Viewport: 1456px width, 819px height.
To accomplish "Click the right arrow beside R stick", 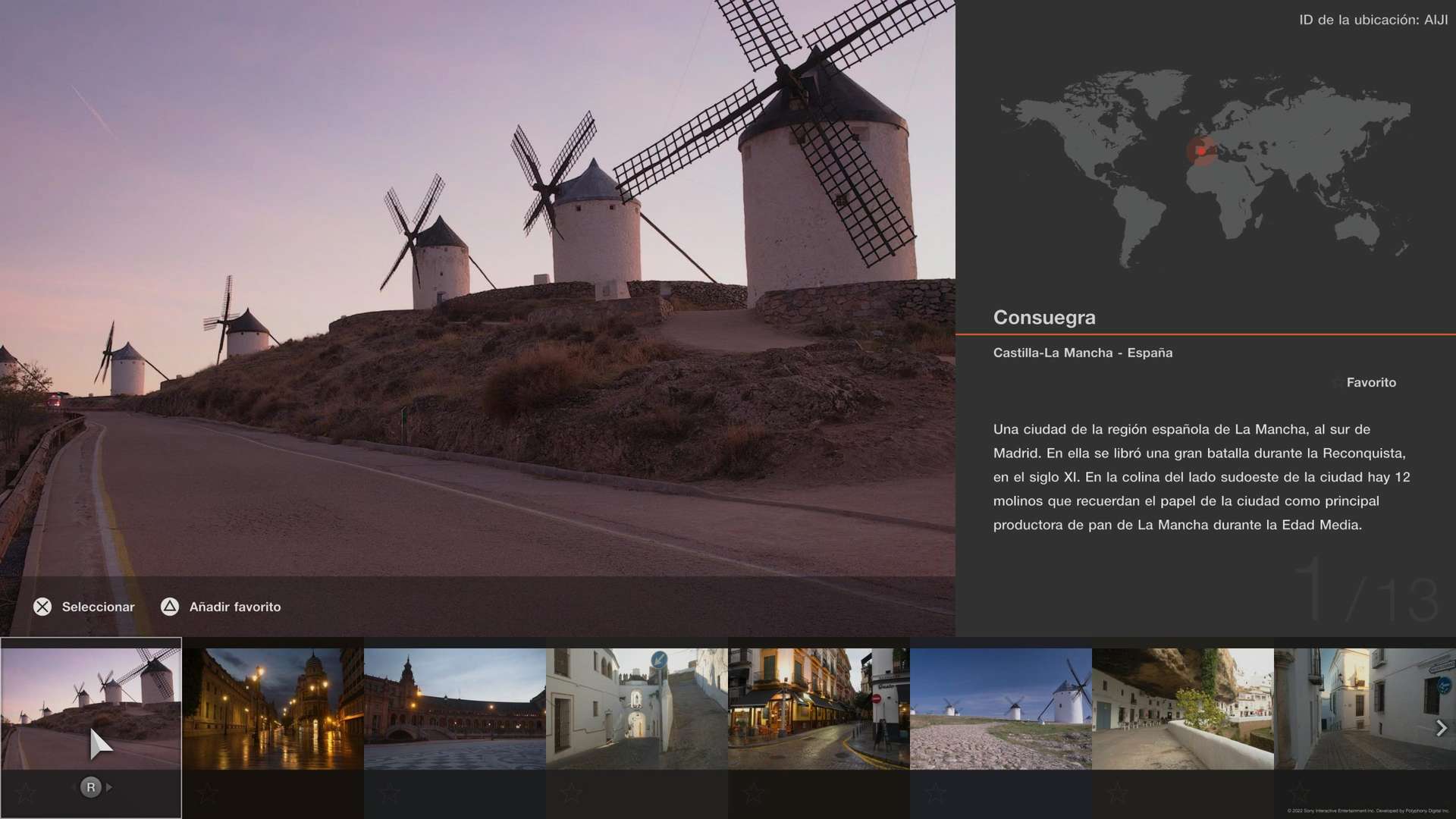I will tap(109, 787).
